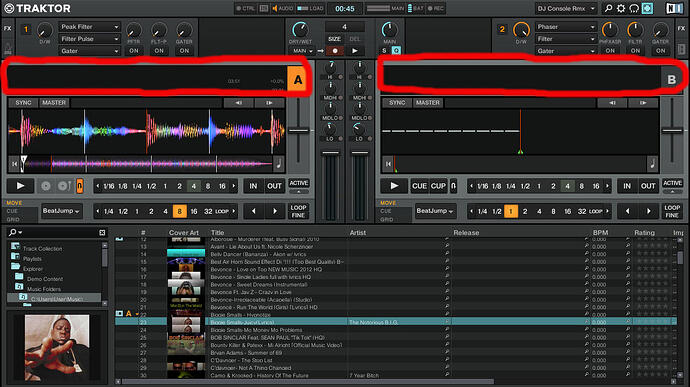Toggle the Snap S button

click(x=384, y=51)
